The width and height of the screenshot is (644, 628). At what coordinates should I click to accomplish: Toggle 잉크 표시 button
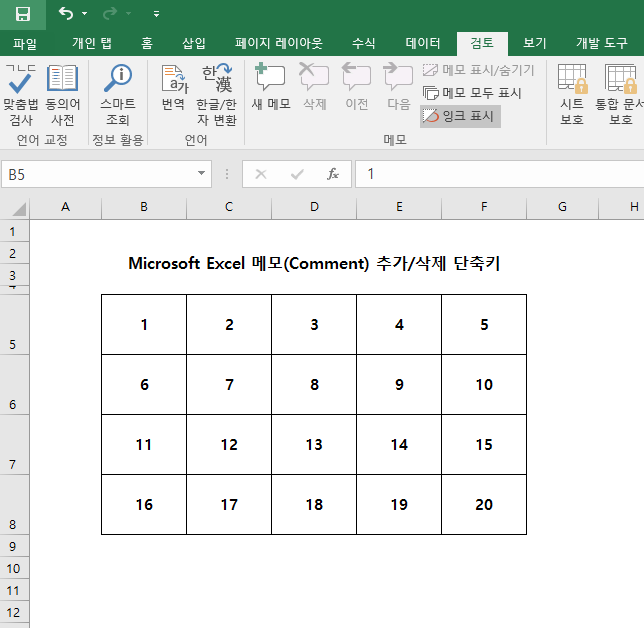pyautogui.click(x=460, y=116)
